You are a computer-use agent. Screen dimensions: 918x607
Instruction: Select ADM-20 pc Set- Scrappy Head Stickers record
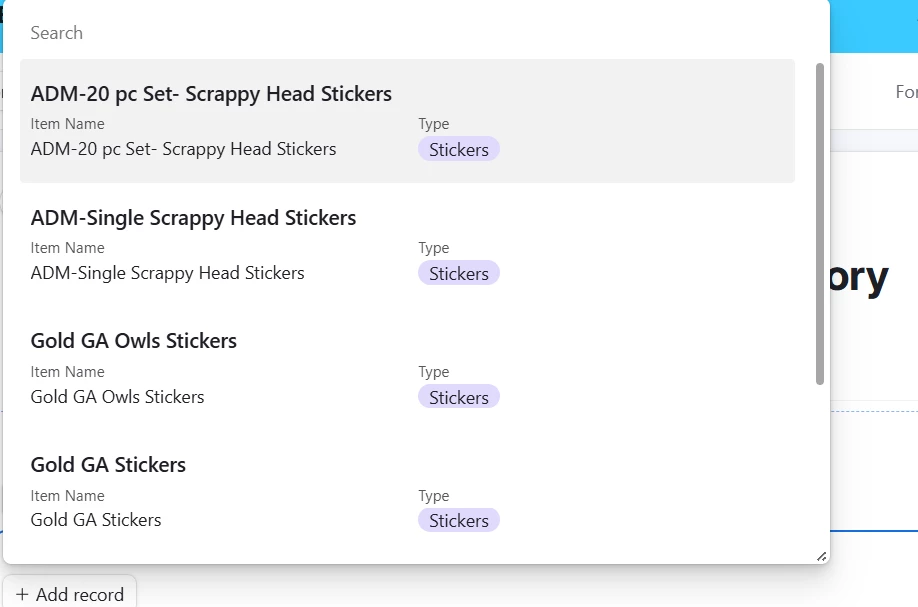(x=407, y=121)
